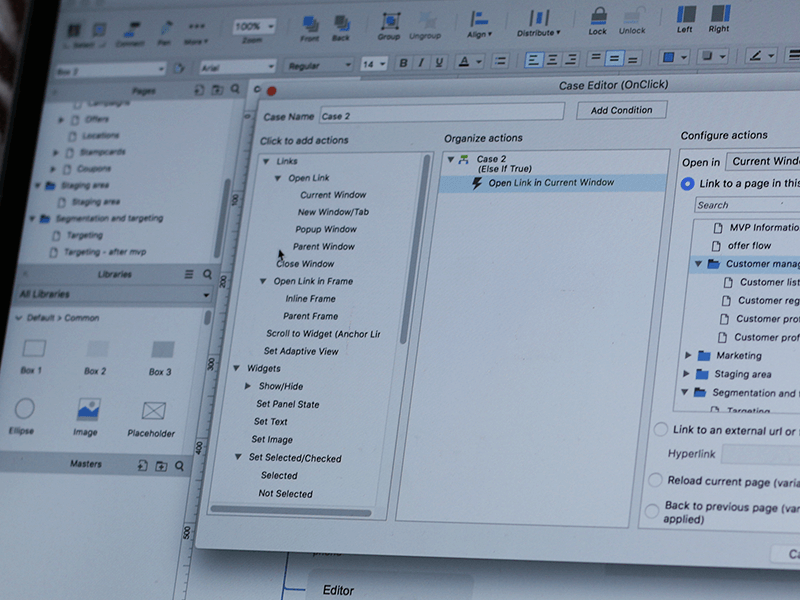Screen dimensions: 800x600
Task: Open line color picker
Action: pos(755,55)
